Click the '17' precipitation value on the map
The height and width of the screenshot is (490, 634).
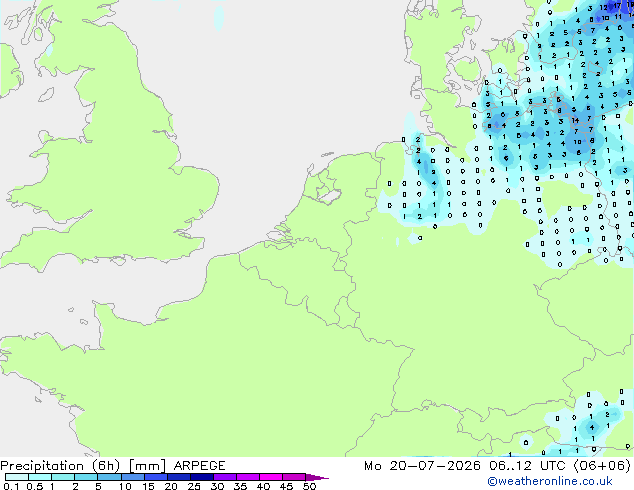click(x=617, y=6)
